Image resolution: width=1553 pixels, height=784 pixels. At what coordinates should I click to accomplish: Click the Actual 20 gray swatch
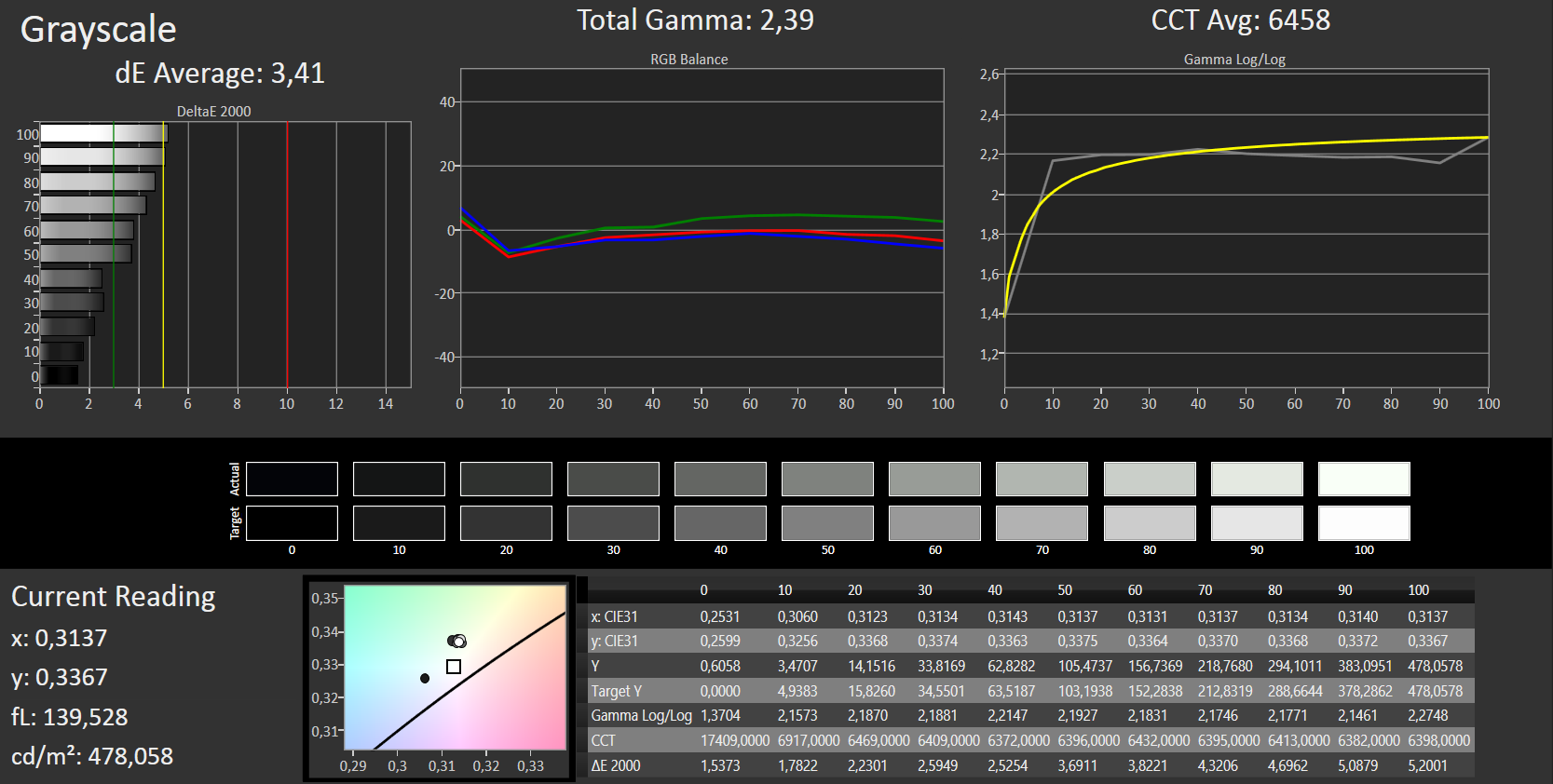pyautogui.click(x=506, y=479)
